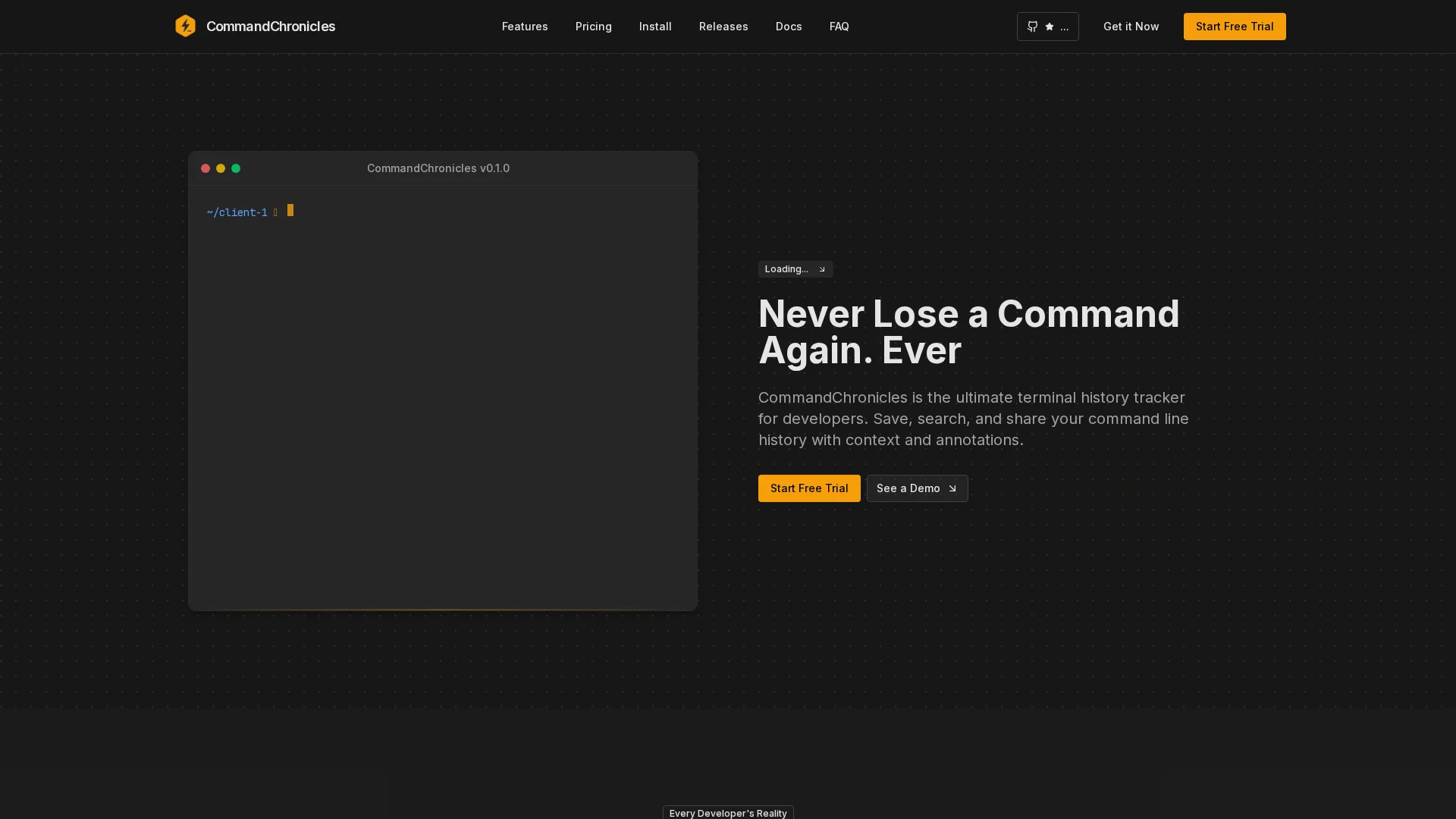Jump to the FAQ section
The image size is (1456, 819).
839,27
